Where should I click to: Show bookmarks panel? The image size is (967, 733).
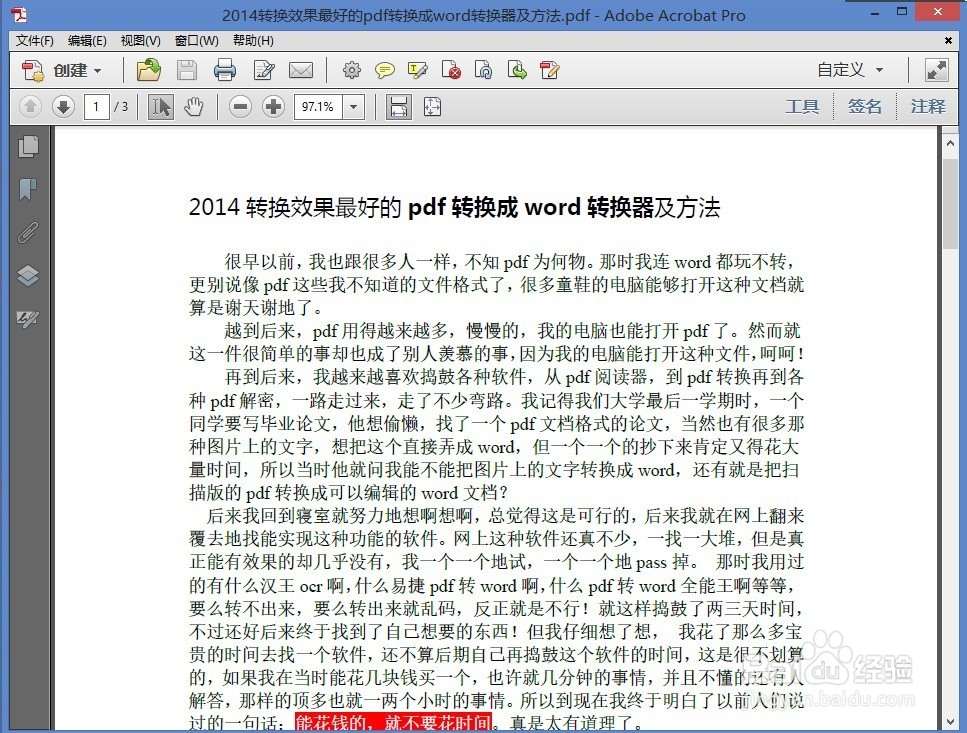tap(28, 189)
